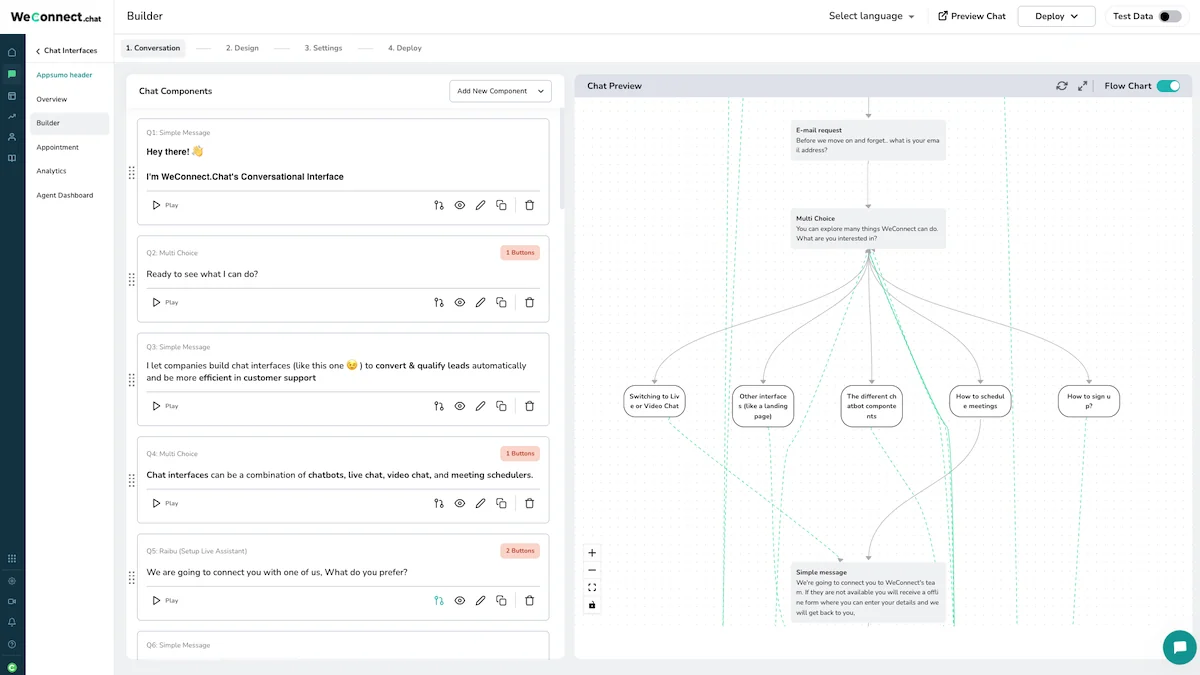
Task: Select the 'How to sign up' flow node
Action: point(1089,401)
